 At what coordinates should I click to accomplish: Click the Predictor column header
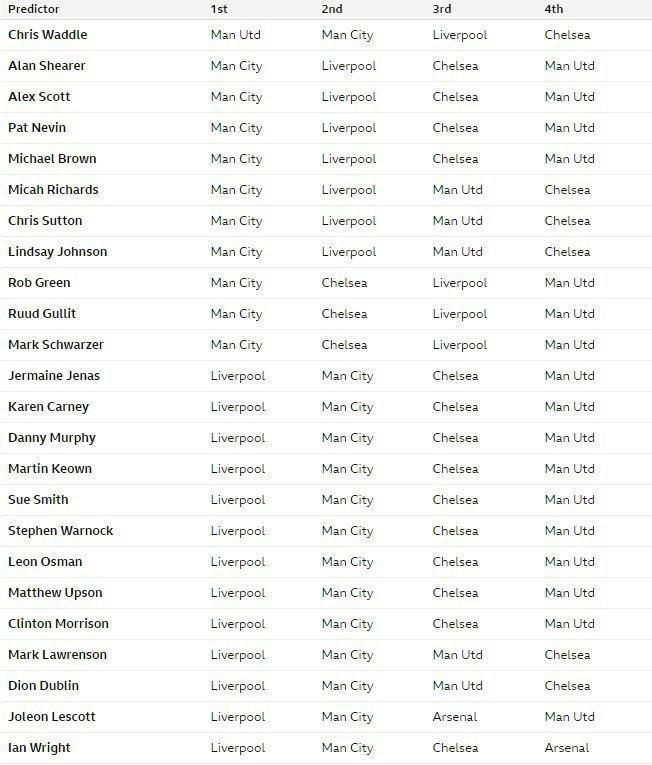pyautogui.click(x=34, y=9)
